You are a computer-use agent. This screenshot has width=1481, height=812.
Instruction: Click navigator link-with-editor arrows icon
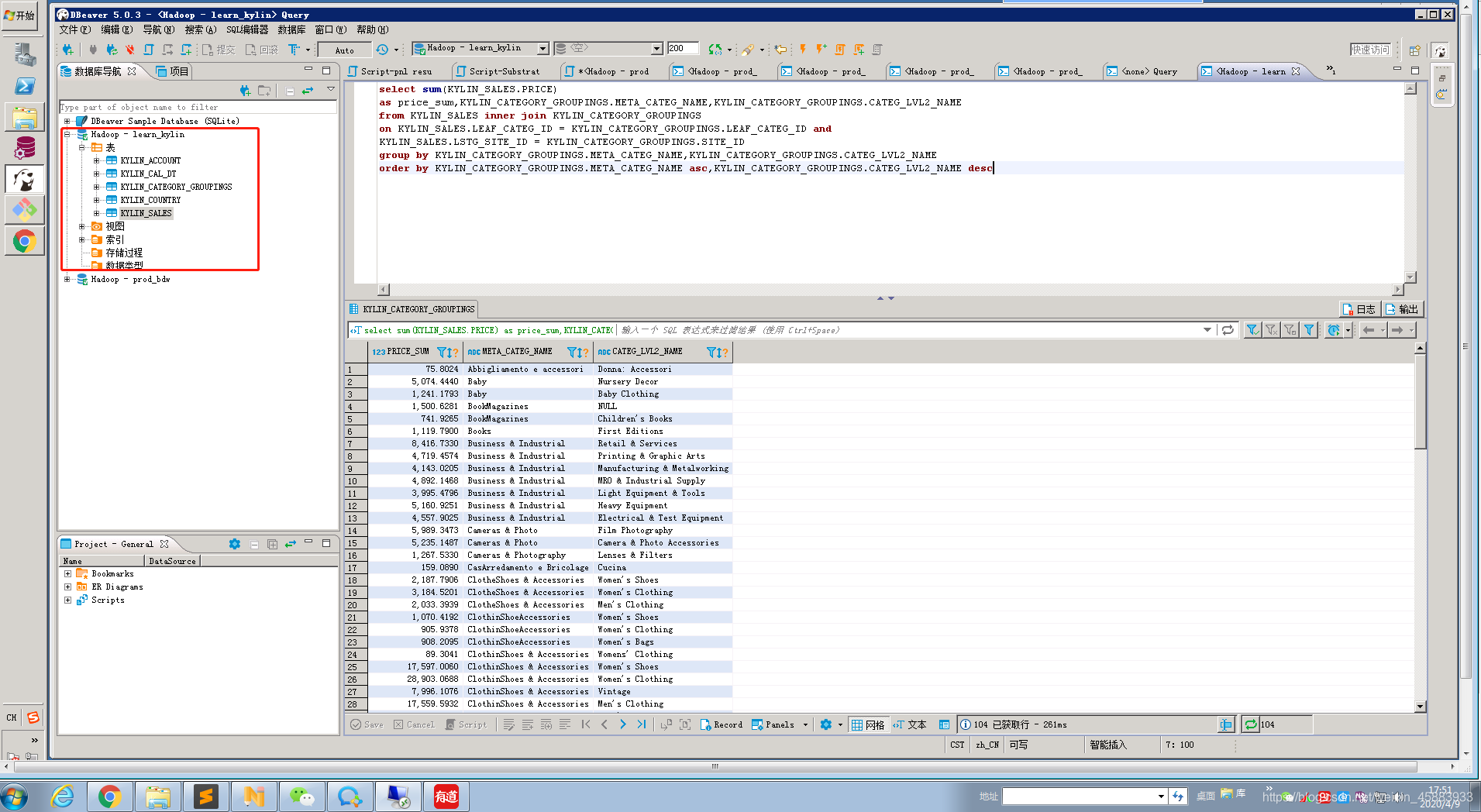click(x=308, y=91)
